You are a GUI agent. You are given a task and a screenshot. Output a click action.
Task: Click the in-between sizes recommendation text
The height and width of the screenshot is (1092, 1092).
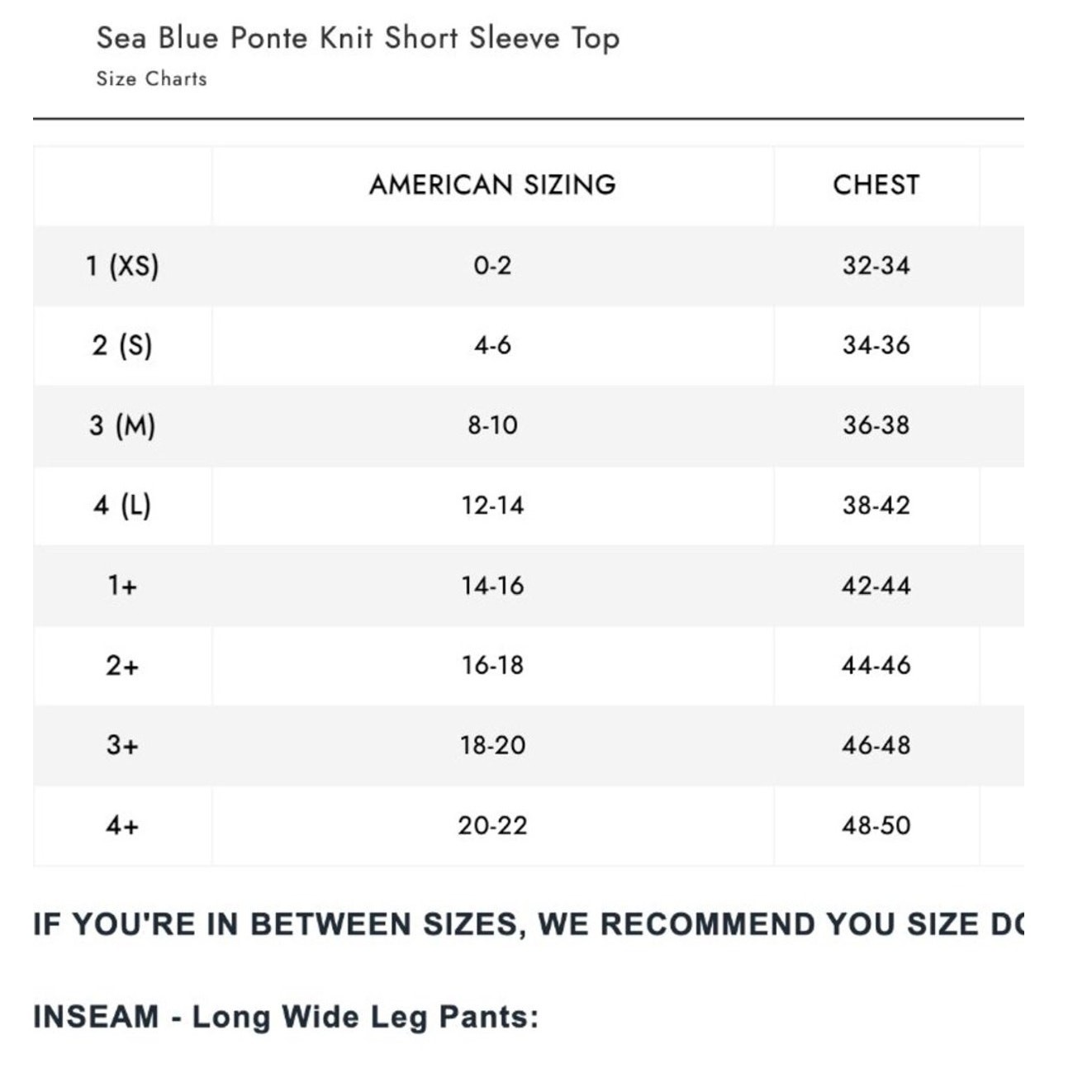click(529, 924)
